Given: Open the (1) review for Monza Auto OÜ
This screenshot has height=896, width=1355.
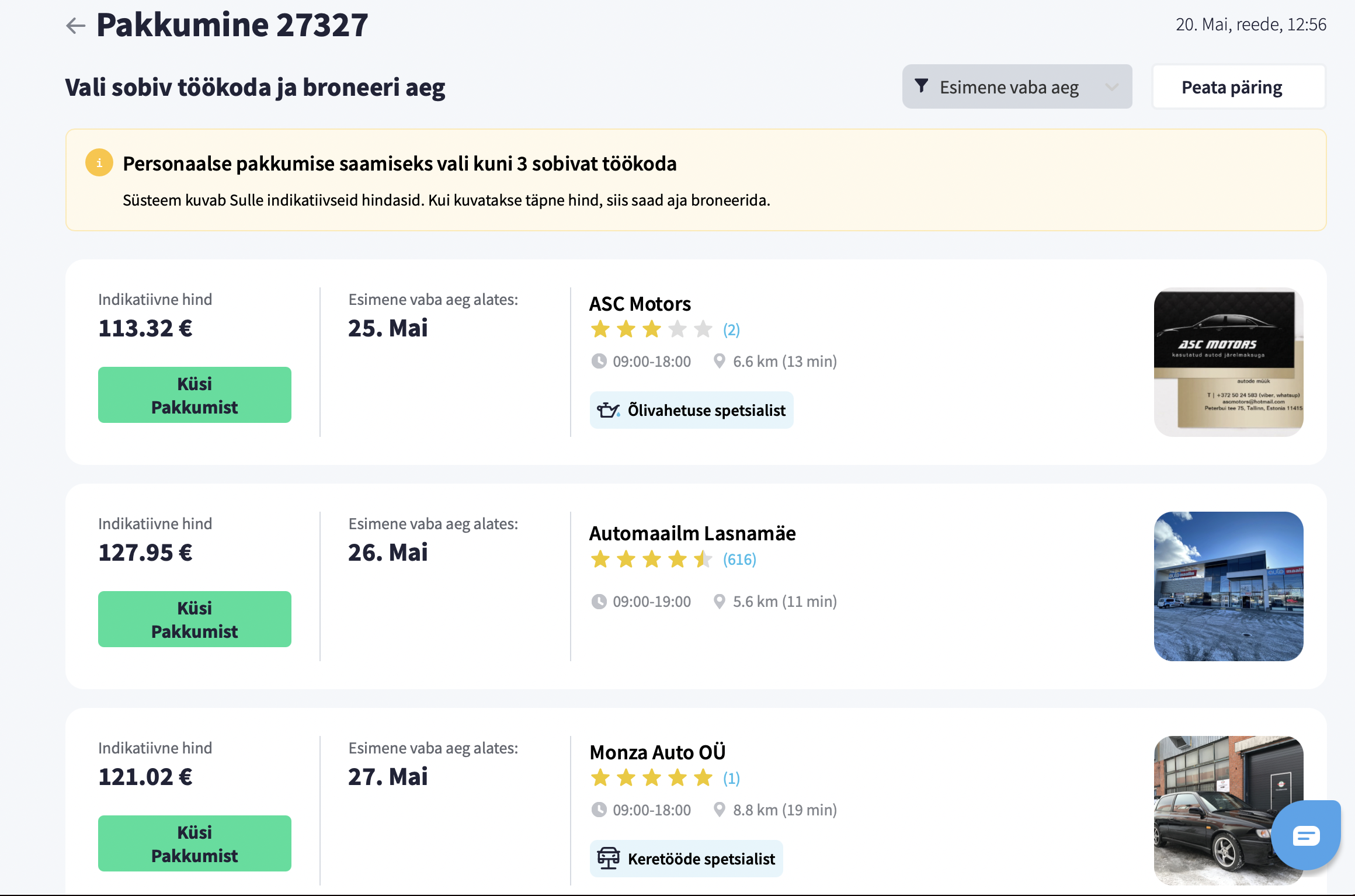Looking at the screenshot, I should click(x=731, y=779).
